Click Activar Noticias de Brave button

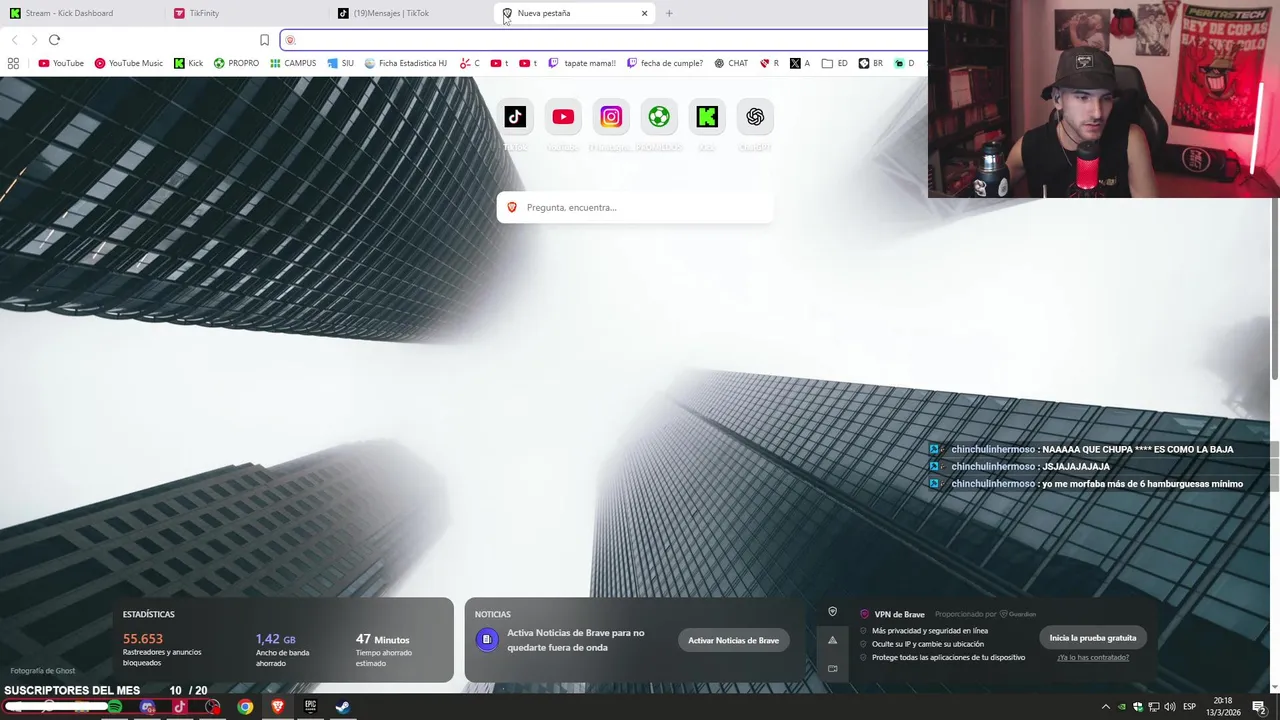pos(733,640)
